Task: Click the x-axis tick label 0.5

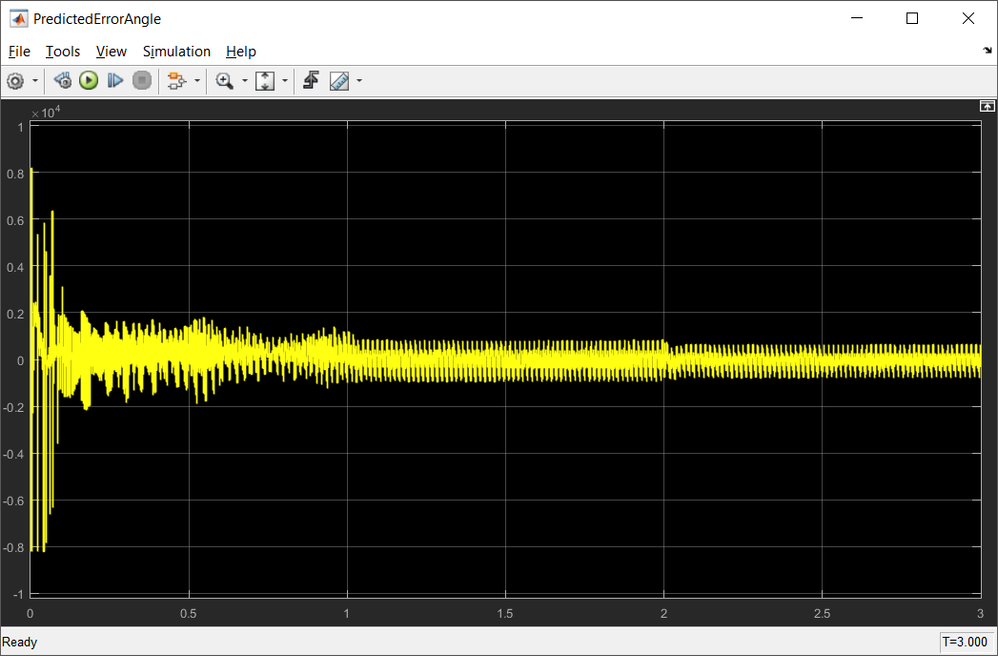Action: (188, 614)
